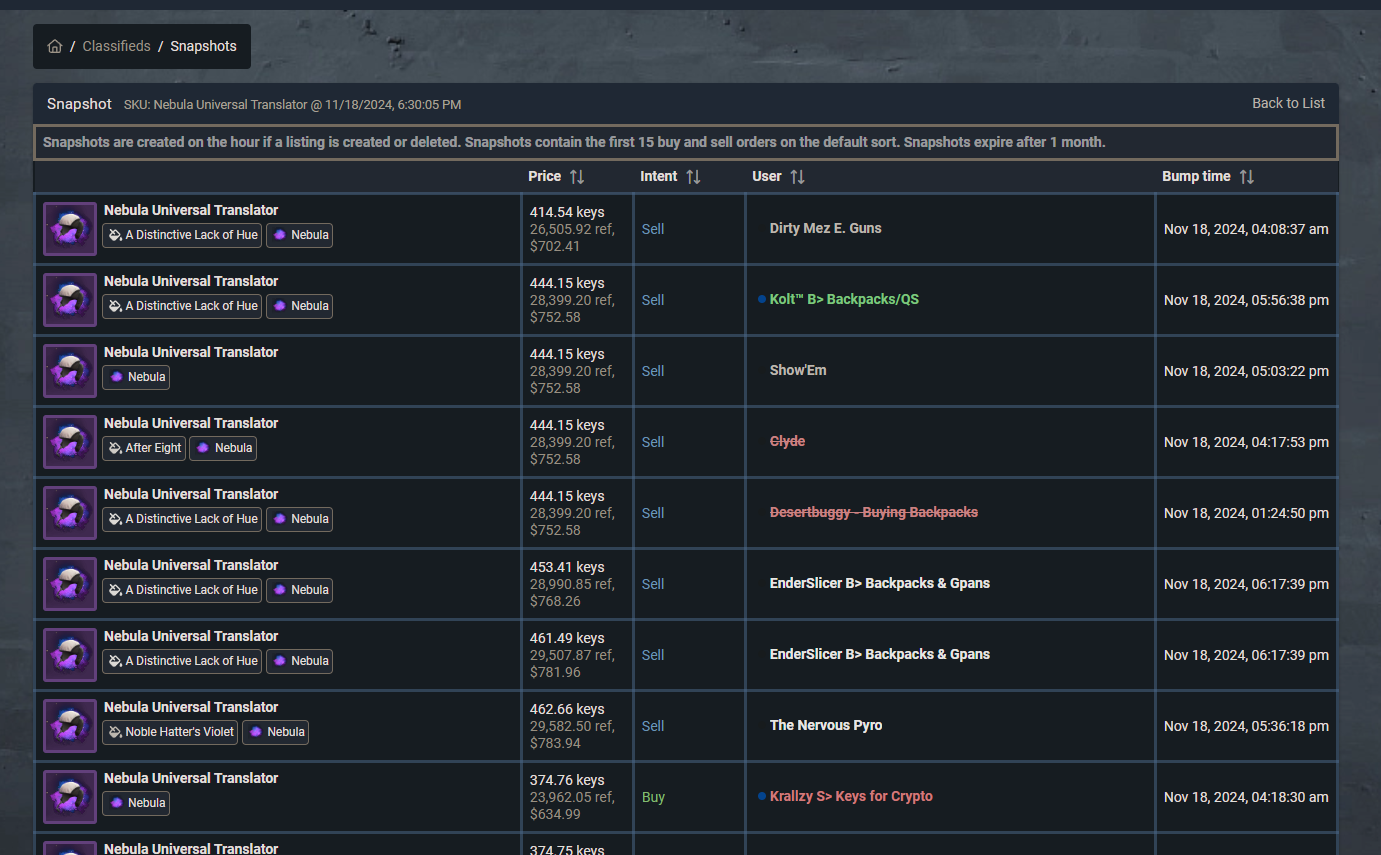Click the item image in the Clyde row

[70, 442]
